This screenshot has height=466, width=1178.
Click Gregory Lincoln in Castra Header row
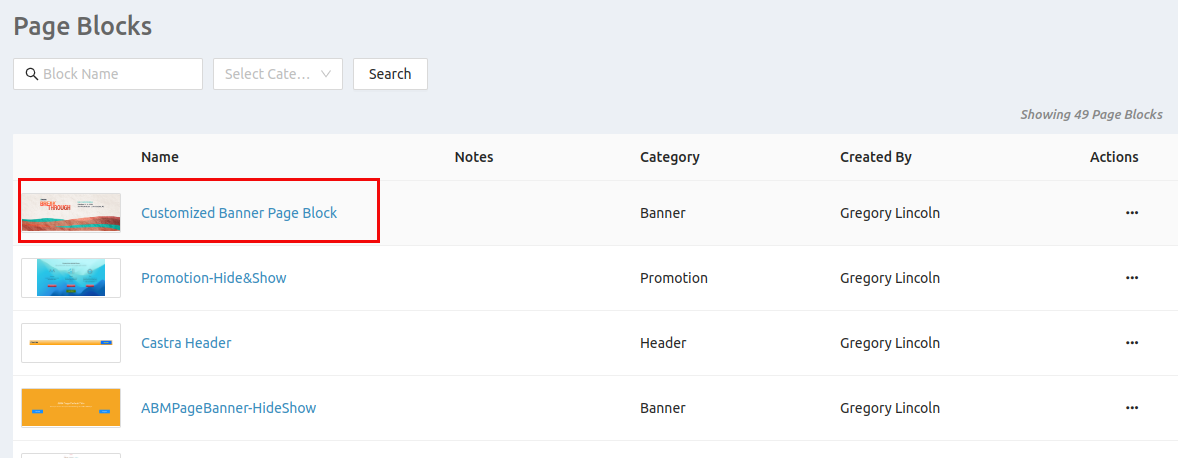coord(890,343)
